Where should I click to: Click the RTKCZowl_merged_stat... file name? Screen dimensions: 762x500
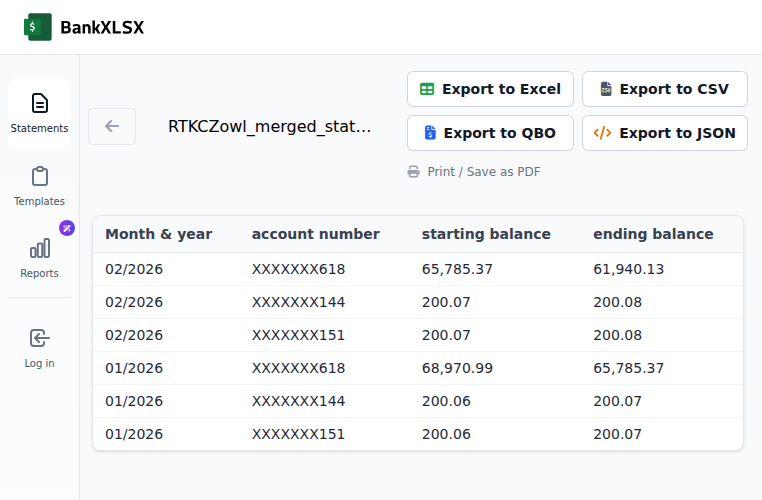pyautogui.click(x=269, y=126)
